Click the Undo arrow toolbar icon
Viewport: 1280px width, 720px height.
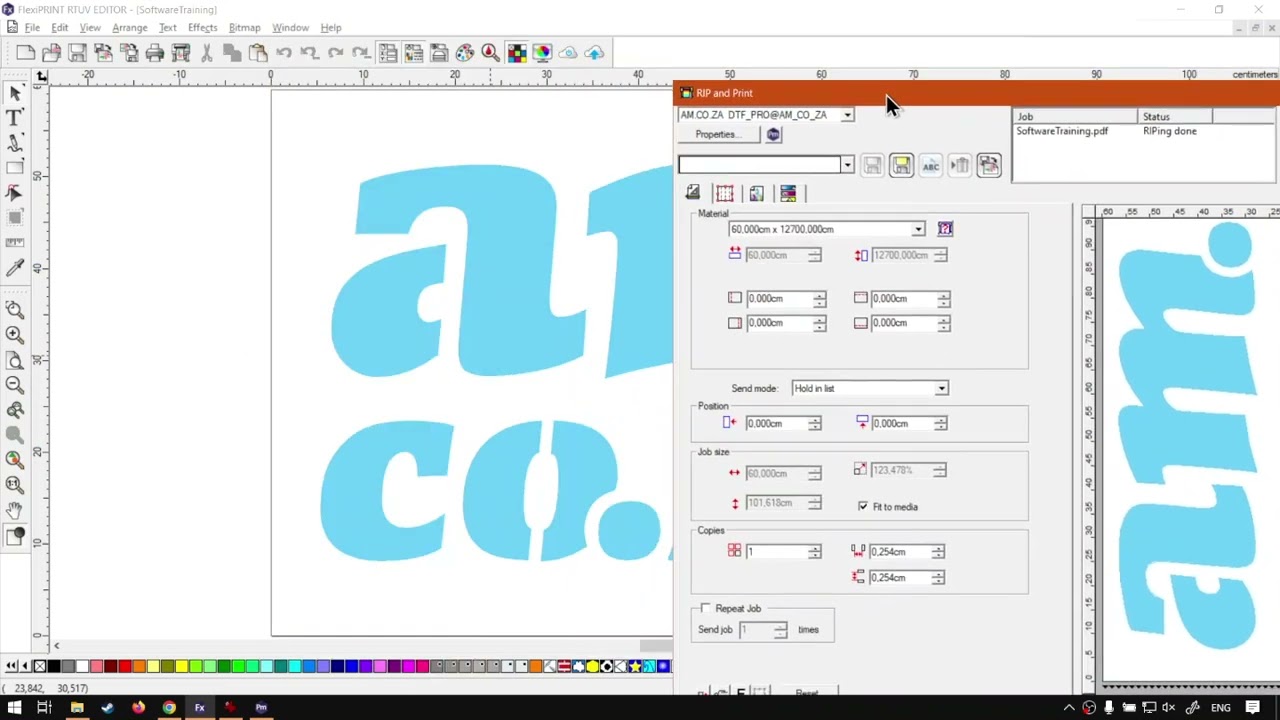click(x=284, y=52)
